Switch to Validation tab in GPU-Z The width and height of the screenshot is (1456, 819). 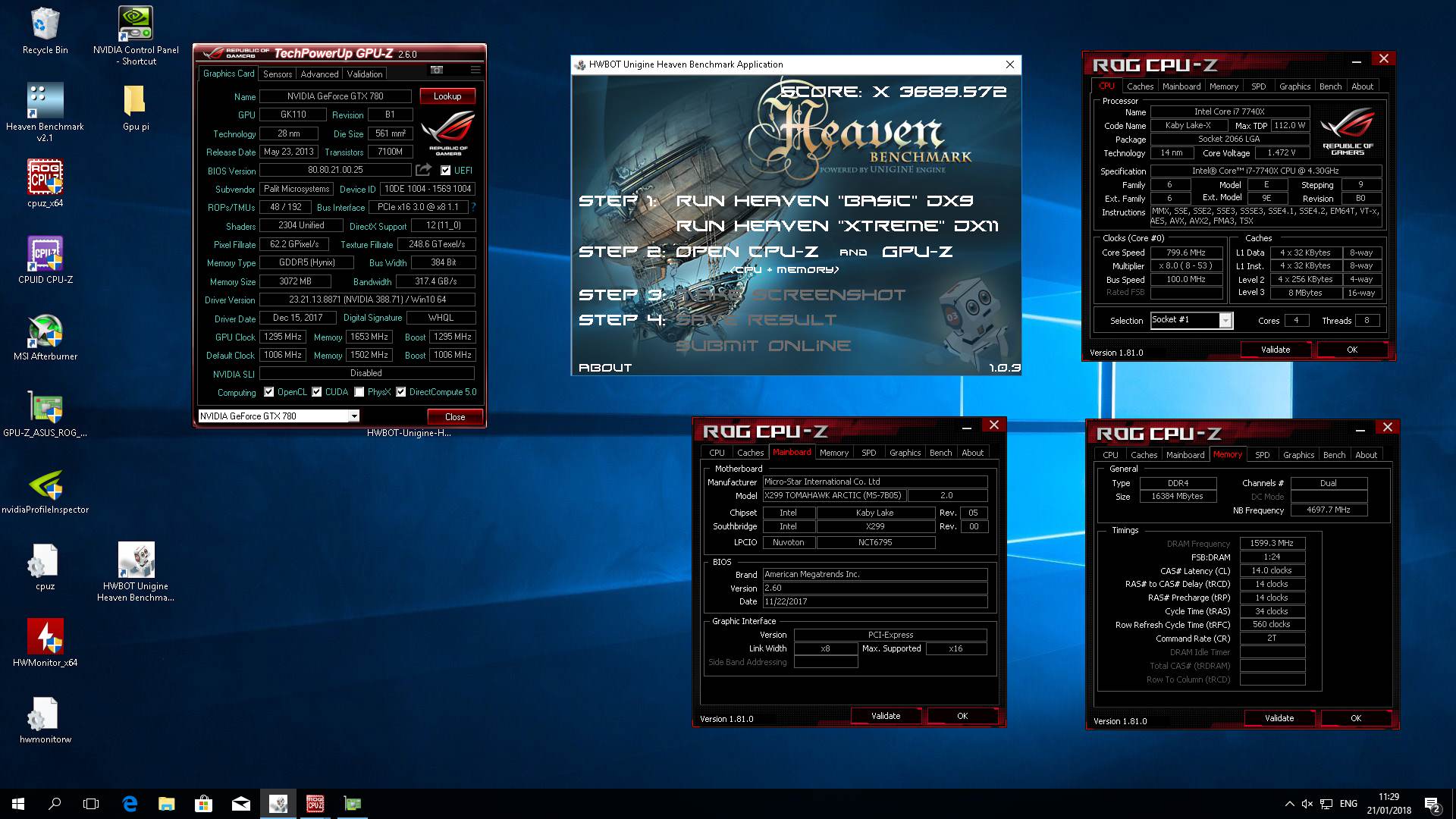(365, 74)
